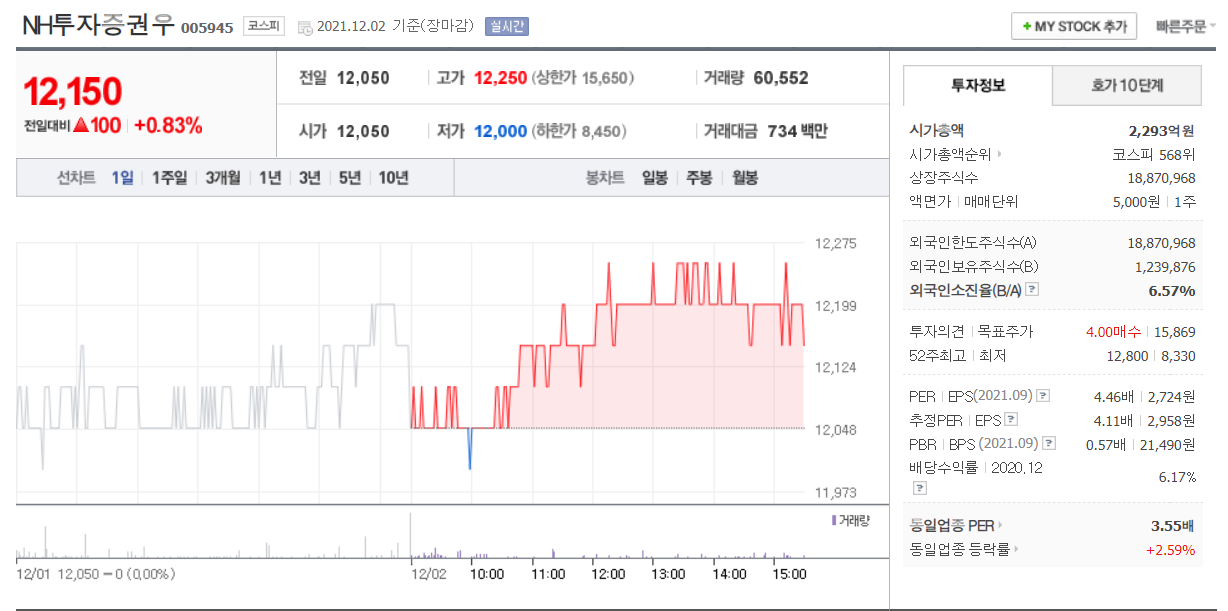Select the 3개월 line chart period
Viewport: 1228px width, 611px height.
click(223, 178)
